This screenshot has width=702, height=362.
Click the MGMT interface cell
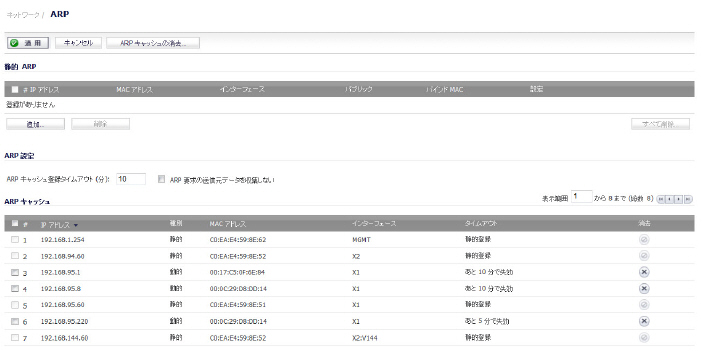point(361,240)
